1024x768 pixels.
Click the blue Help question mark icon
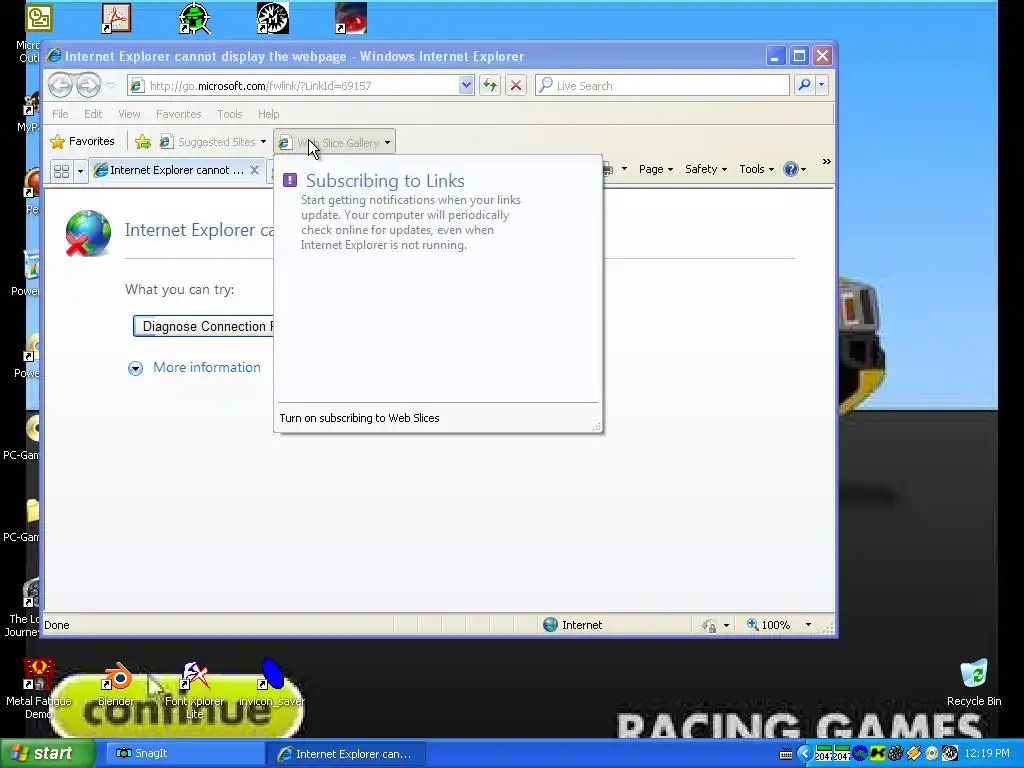pos(791,169)
